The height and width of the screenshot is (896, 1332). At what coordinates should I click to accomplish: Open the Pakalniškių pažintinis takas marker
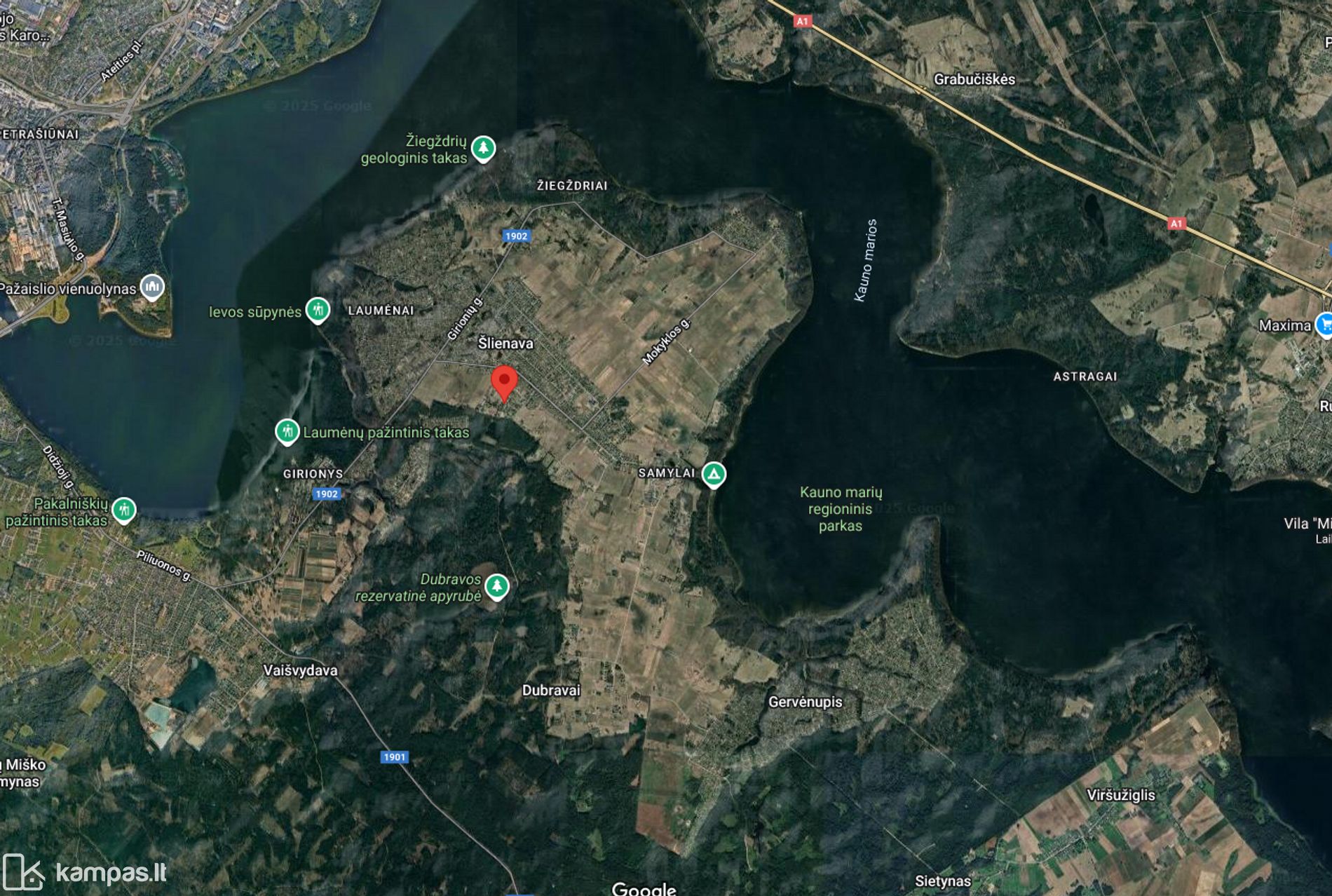pos(124,510)
